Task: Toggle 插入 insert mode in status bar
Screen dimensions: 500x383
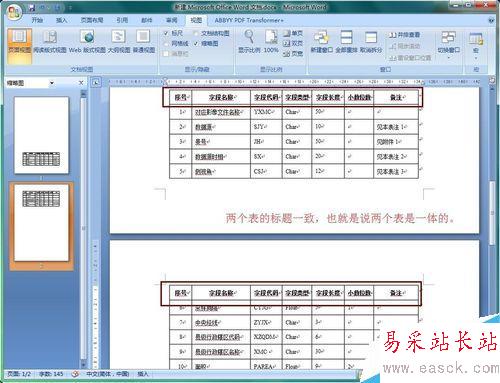Action: tap(143, 374)
